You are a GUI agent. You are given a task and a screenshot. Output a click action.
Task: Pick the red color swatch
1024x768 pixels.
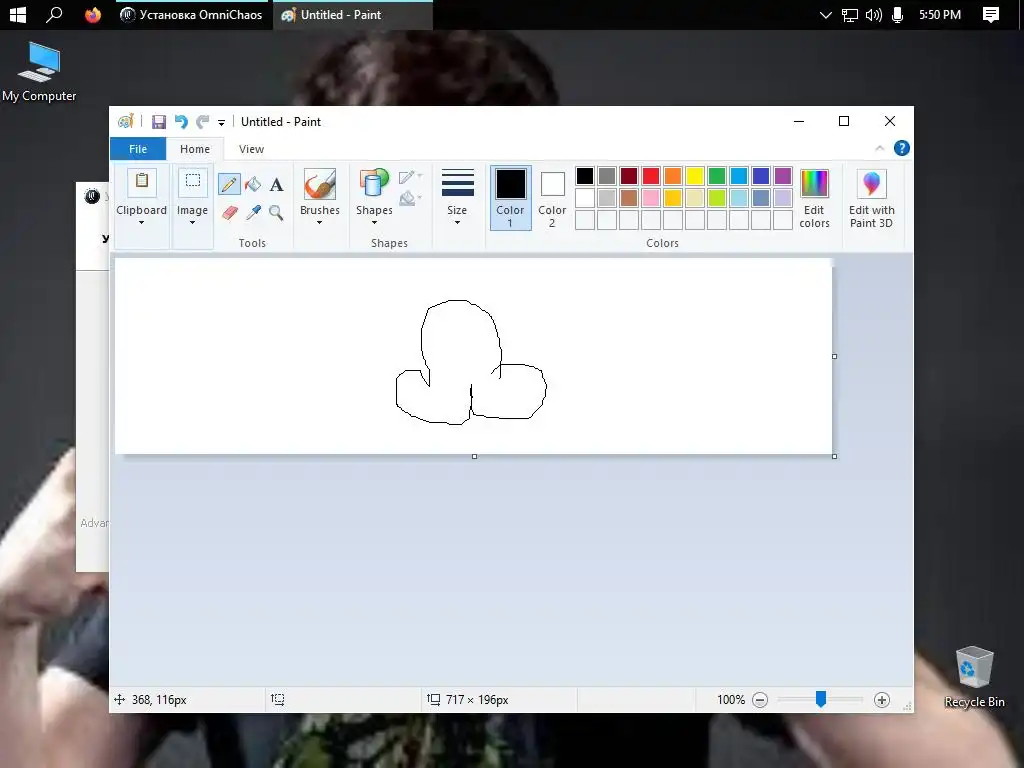(x=650, y=176)
